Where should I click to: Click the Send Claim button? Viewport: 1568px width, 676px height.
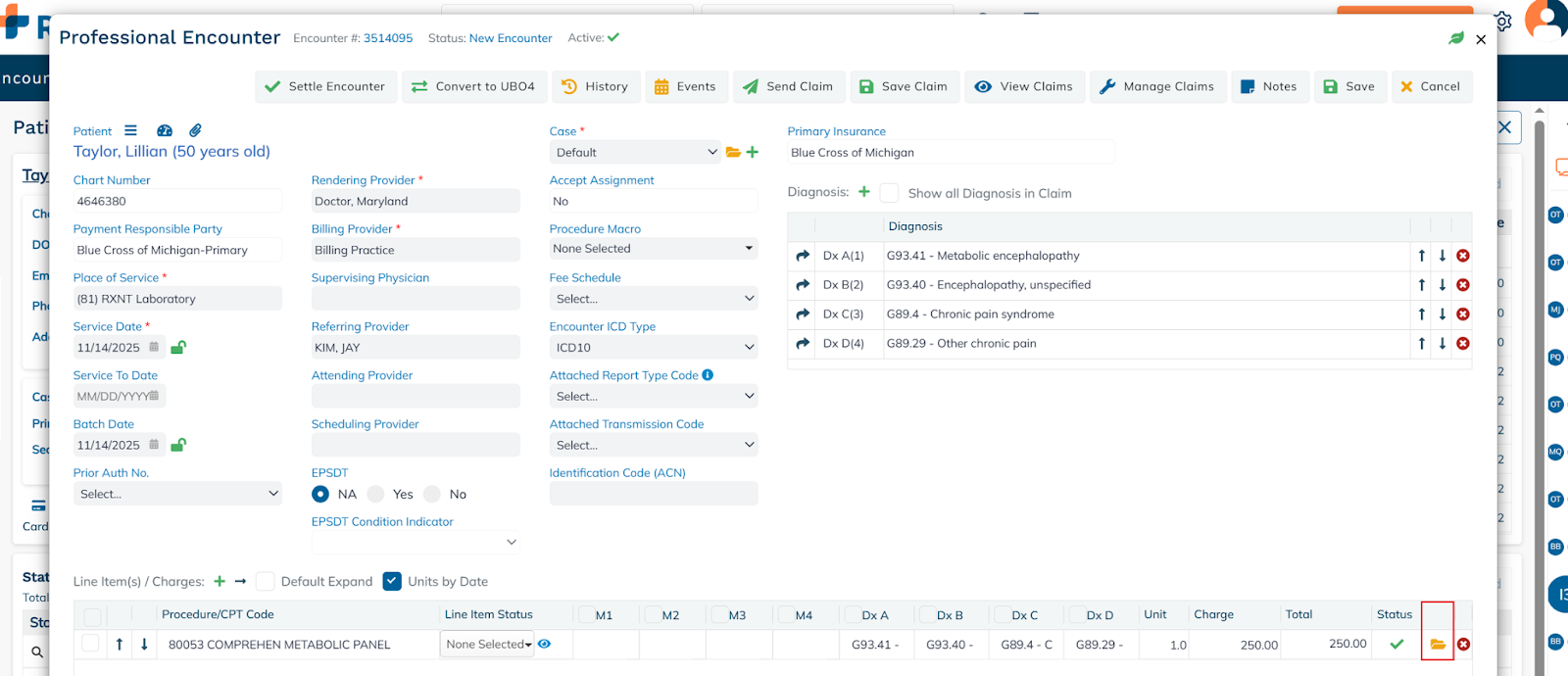point(788,86)
